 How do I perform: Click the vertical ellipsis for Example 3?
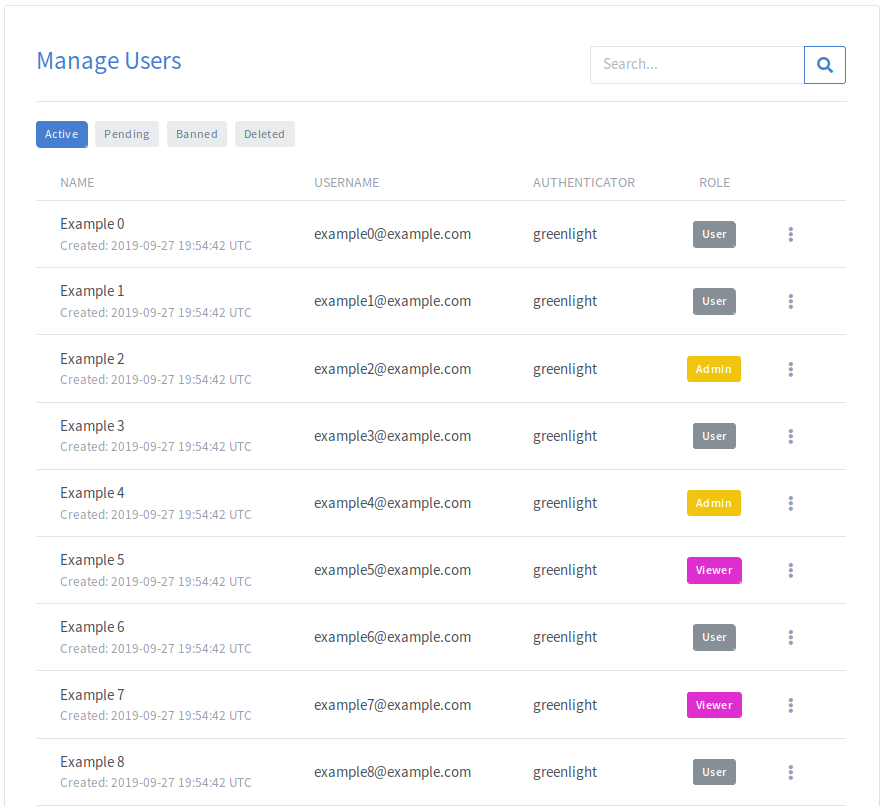(x=791, y=436)
